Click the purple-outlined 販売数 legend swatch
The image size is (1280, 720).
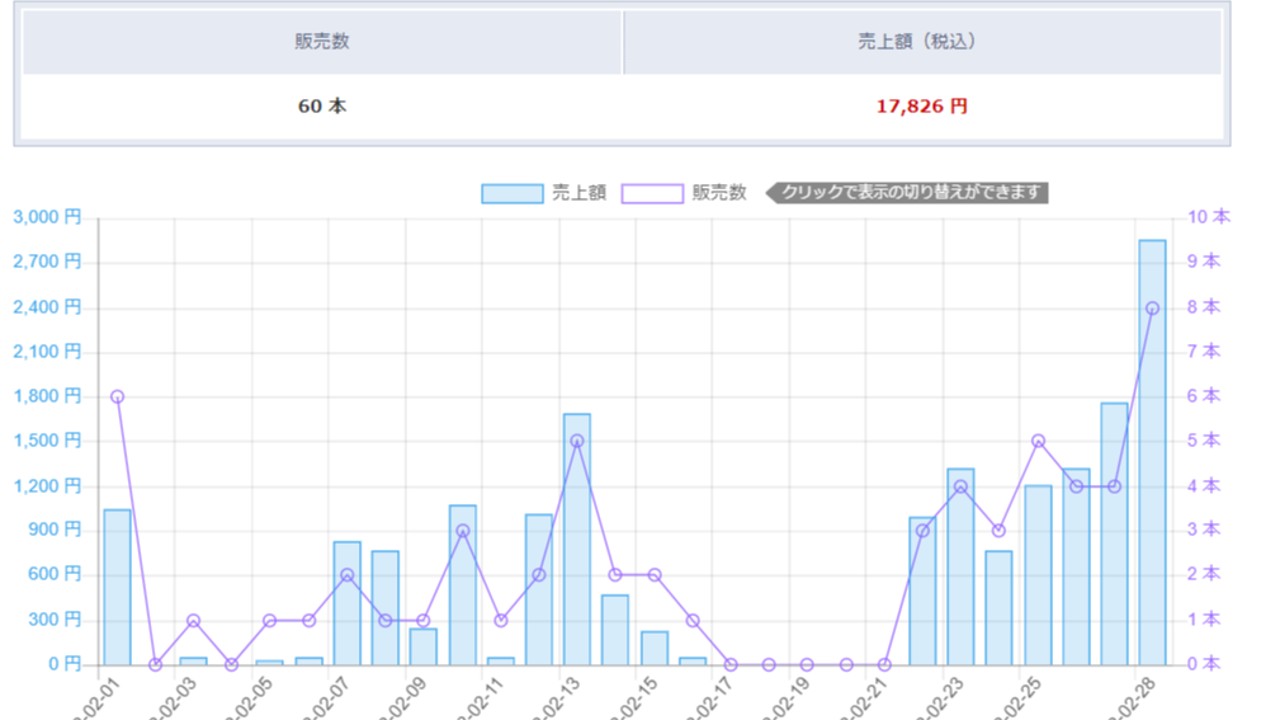(652, 193)
